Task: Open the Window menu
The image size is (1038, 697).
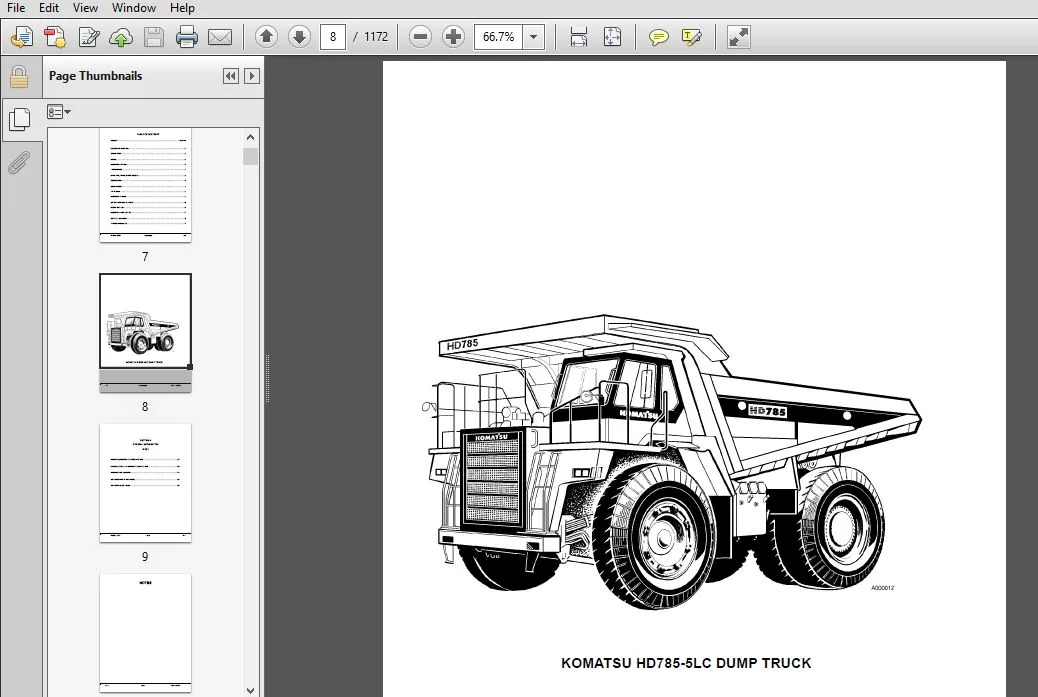Action: (x=134, y=8)
